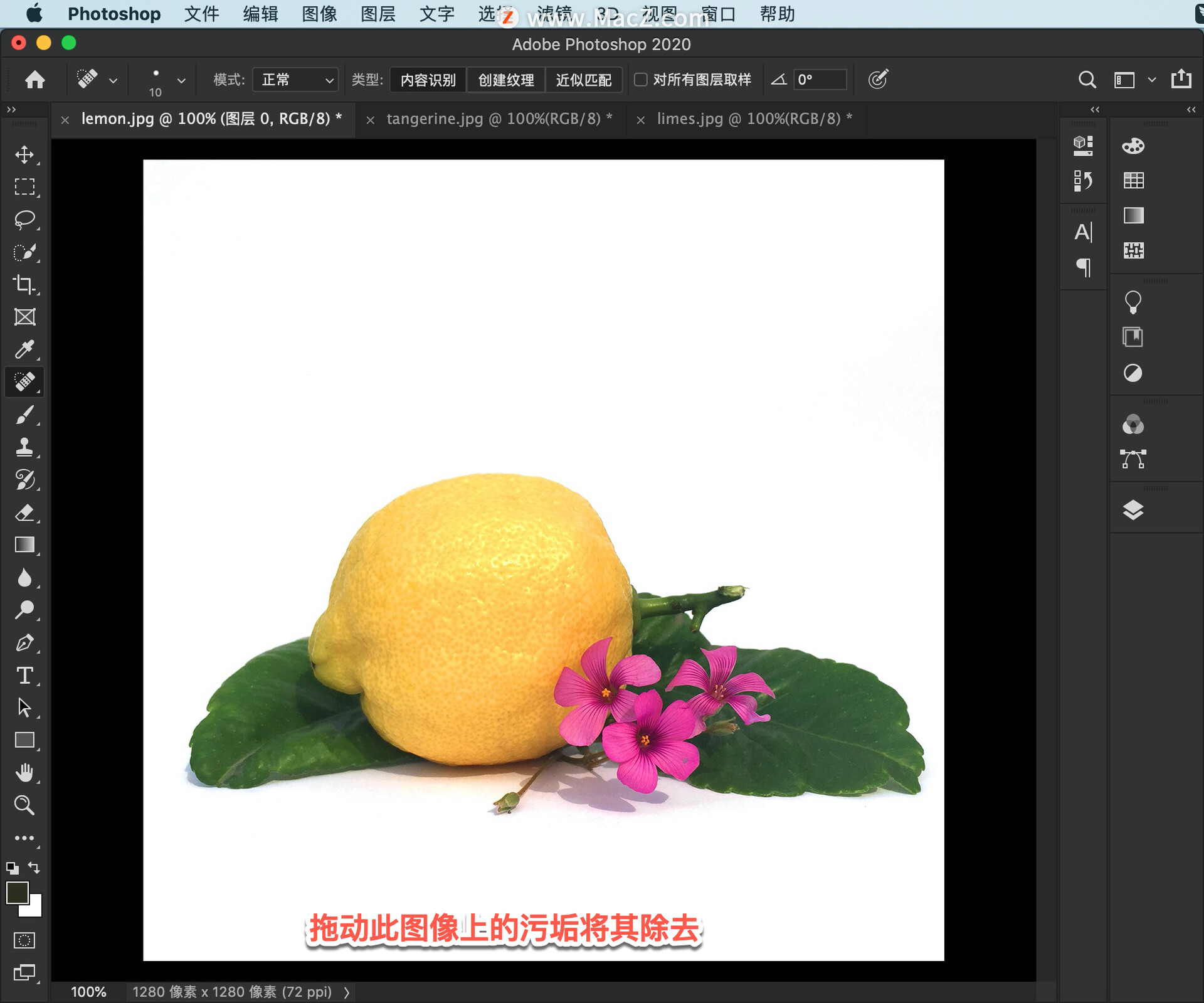Enable 对所有图层取样 checkbox
Image resolution: width=1204 pixels, height=1003 pixels.
click(640, 80)
